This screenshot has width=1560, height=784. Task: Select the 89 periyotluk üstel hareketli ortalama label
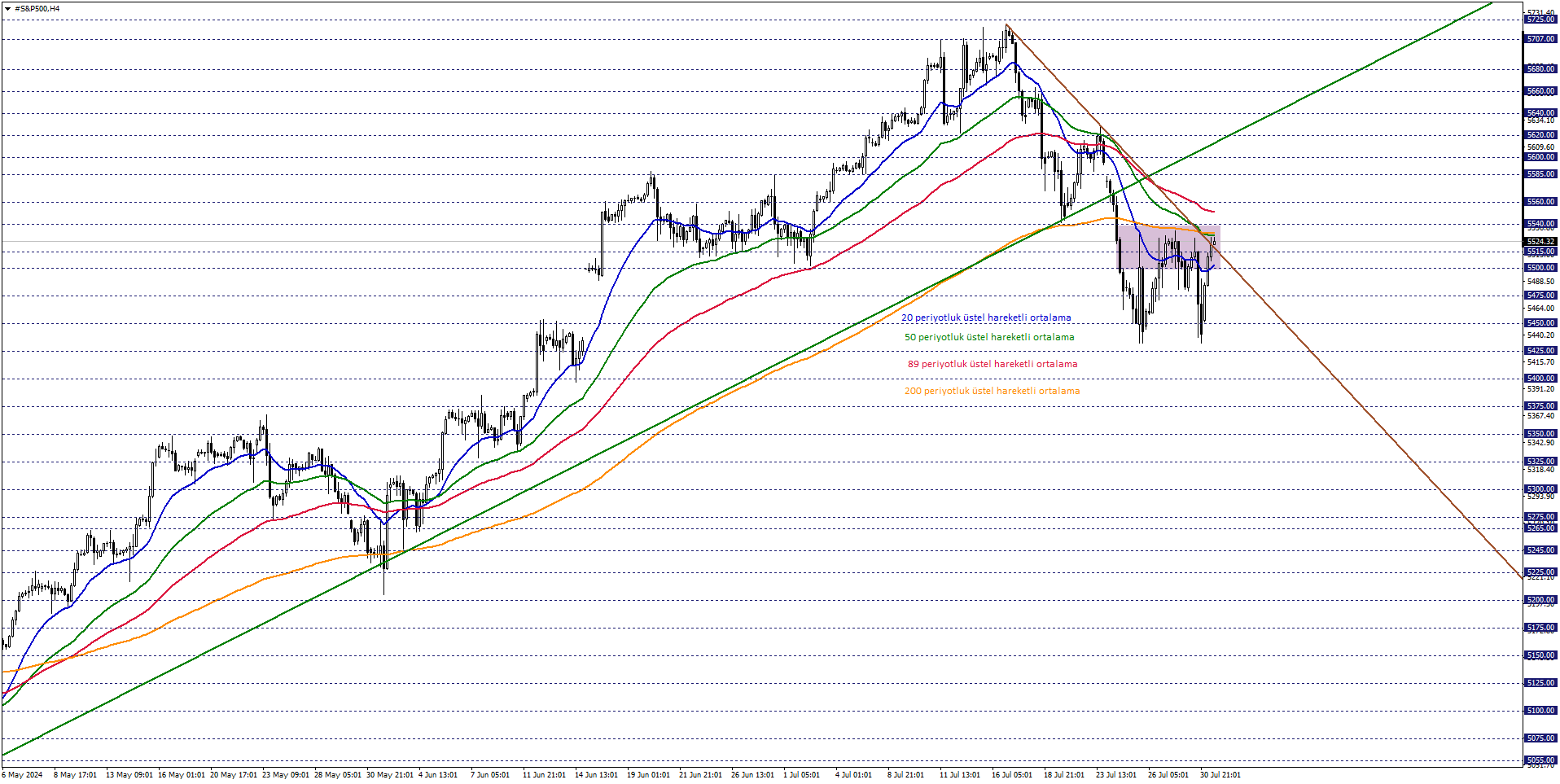(993, 364)
